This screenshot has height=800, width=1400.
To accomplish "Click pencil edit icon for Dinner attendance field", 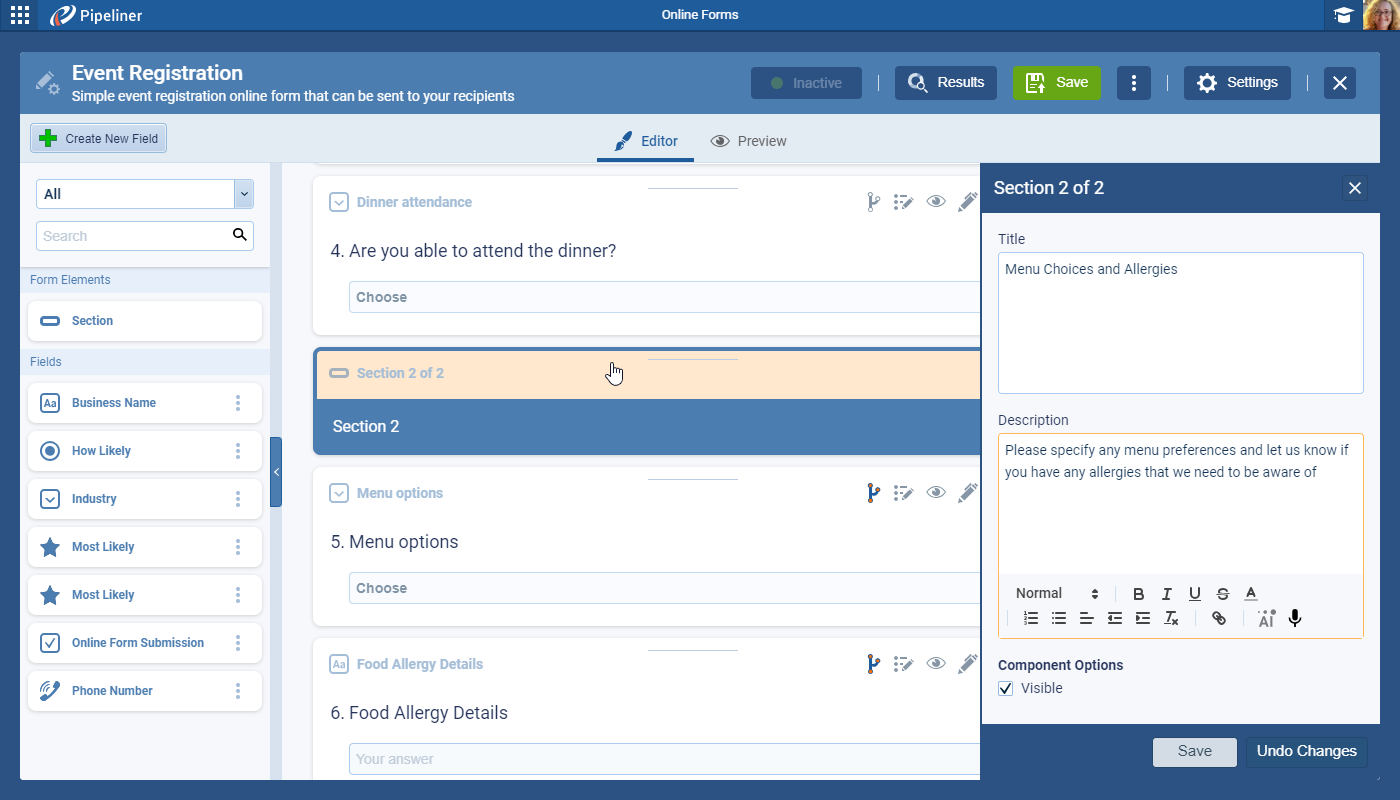I will (x=966, y=202).
